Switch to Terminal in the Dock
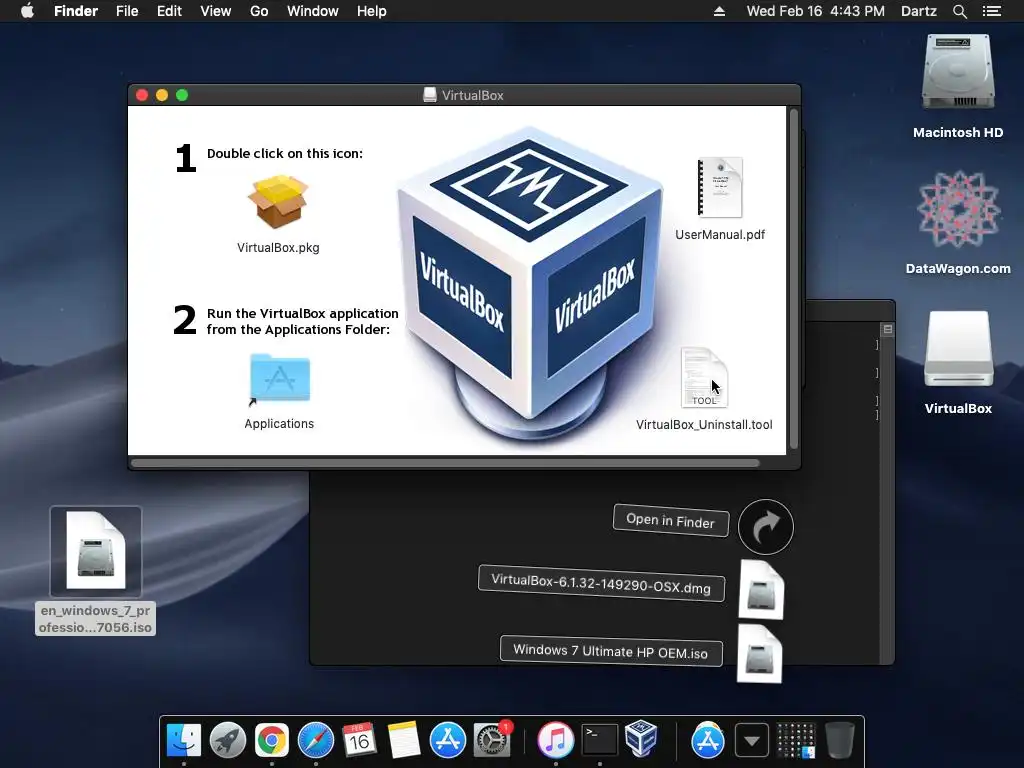Viewport: 1024px width, 768px height. [x=600, y=740]
